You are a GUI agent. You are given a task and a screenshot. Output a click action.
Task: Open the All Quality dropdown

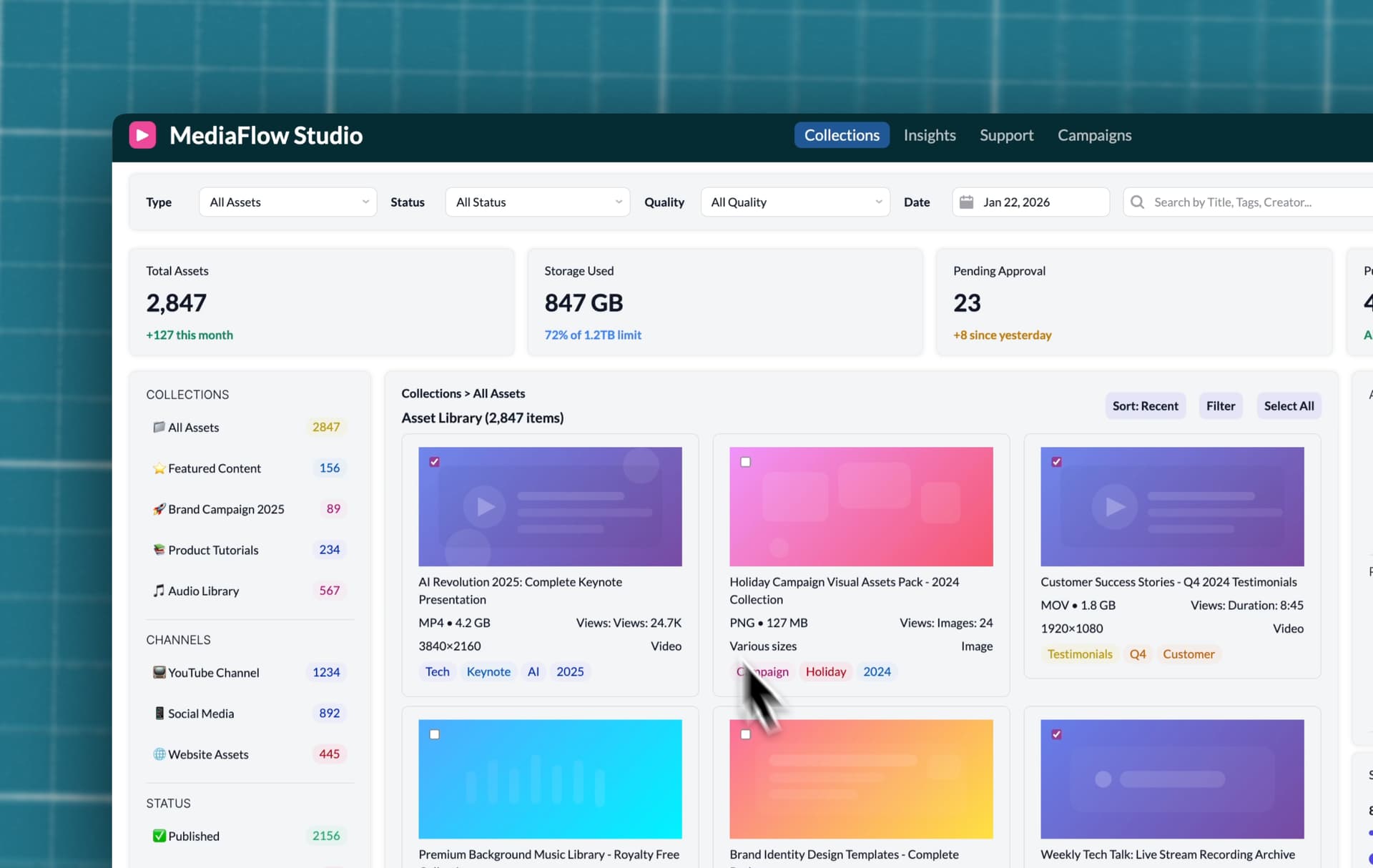click(x=795, y=202)
